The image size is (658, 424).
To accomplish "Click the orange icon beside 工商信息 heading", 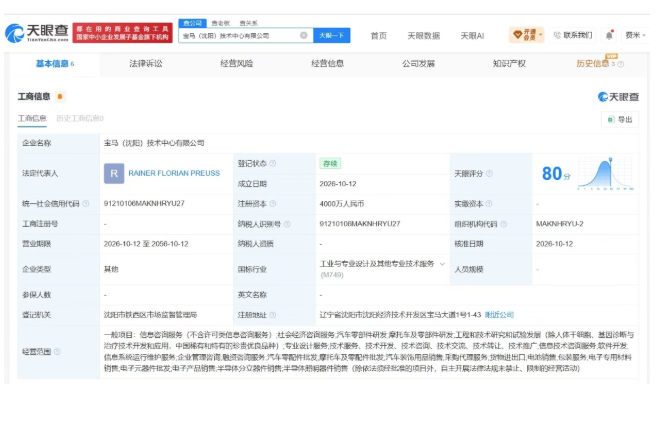I will coord(60,97).
